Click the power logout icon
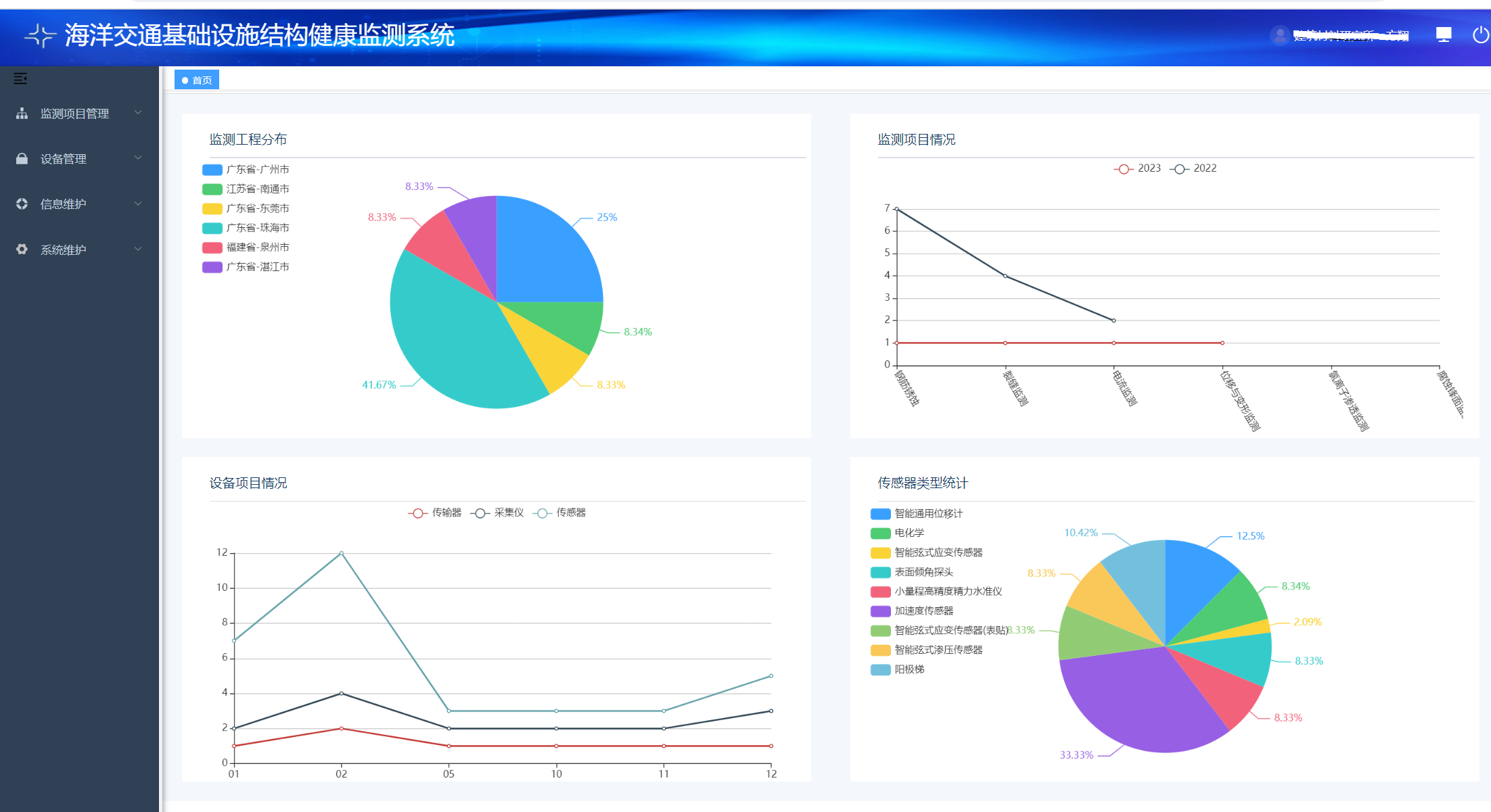 click(x=1481, y=34)
